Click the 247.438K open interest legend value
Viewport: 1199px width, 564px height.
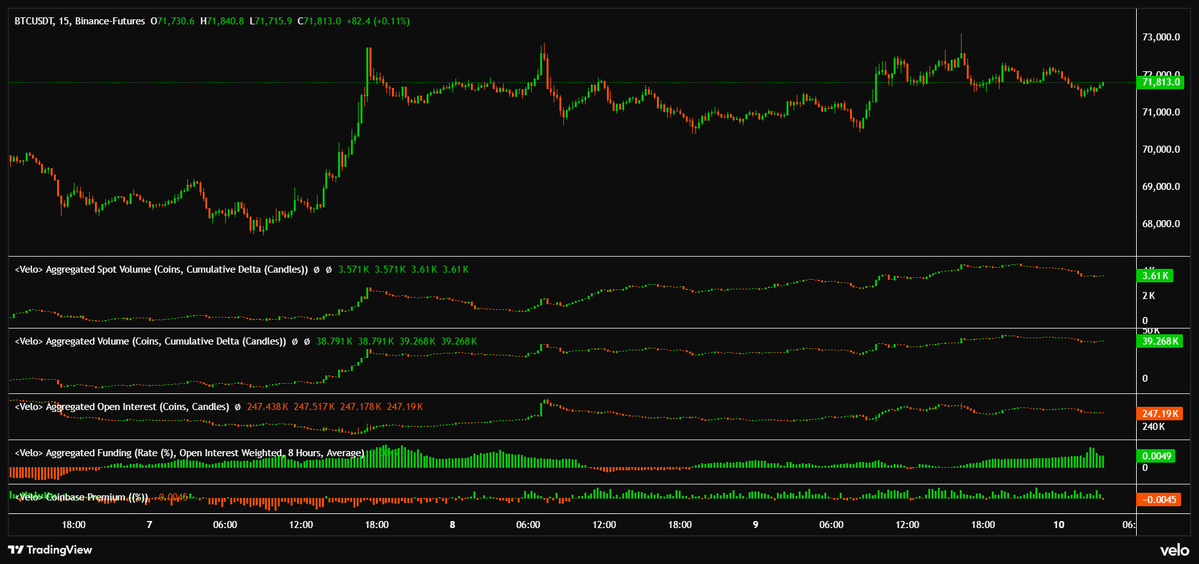point(268,407)
